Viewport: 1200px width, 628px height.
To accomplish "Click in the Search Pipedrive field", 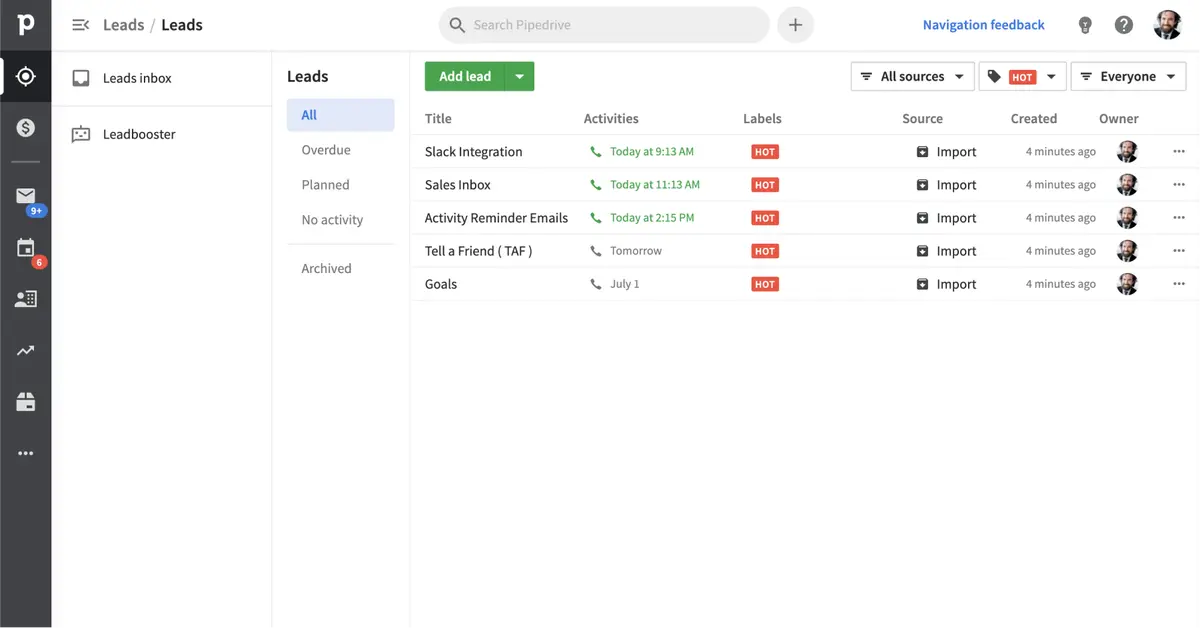I will click(604, 25).
